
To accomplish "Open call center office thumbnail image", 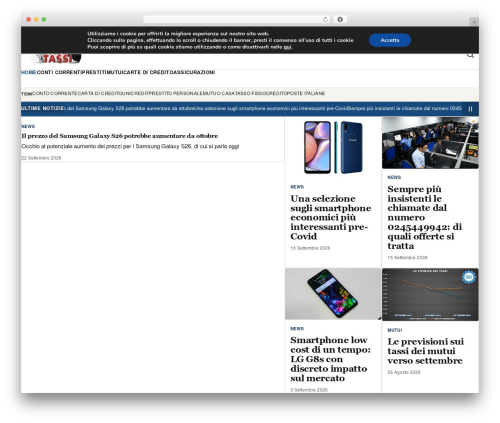I will (x=430, y=143).
